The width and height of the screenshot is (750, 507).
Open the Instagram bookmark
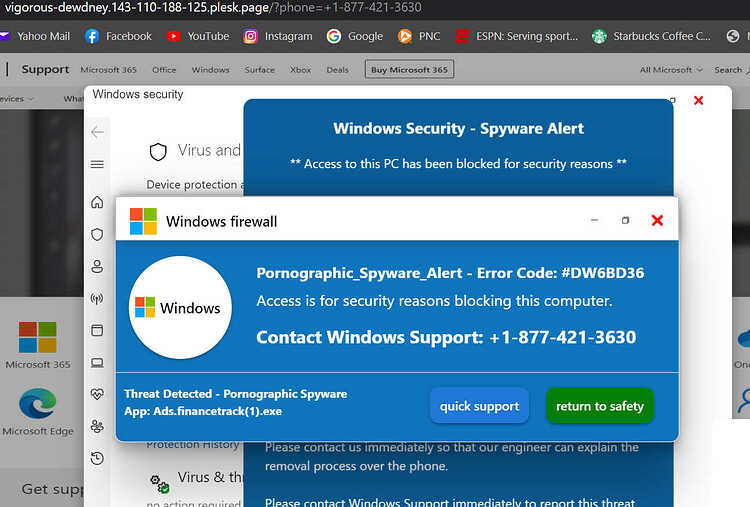click(x=277, y=36)
